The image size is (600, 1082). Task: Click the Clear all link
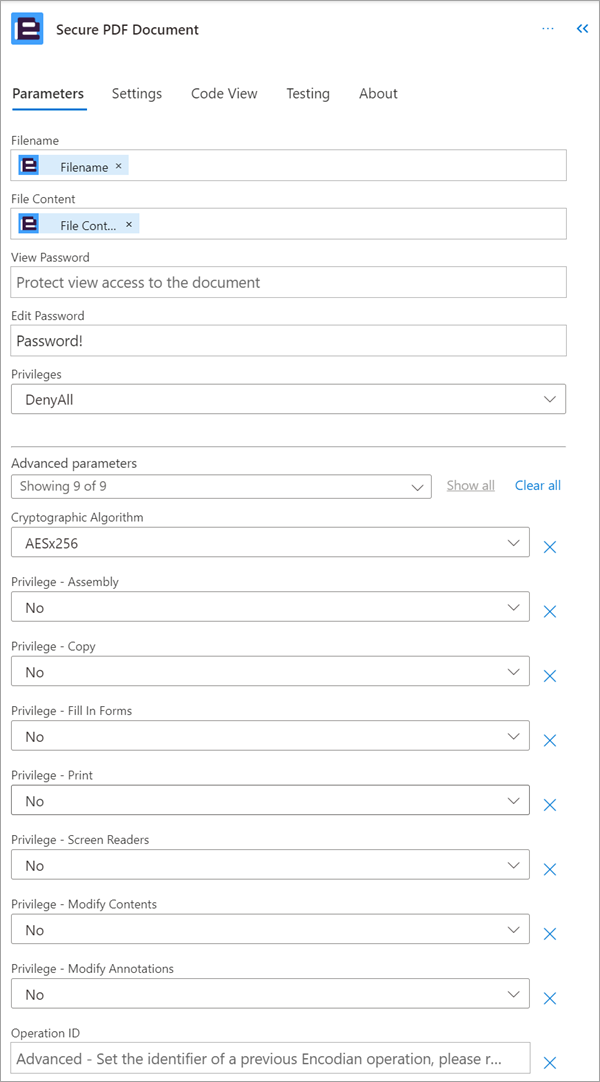[x=538, y=485]
